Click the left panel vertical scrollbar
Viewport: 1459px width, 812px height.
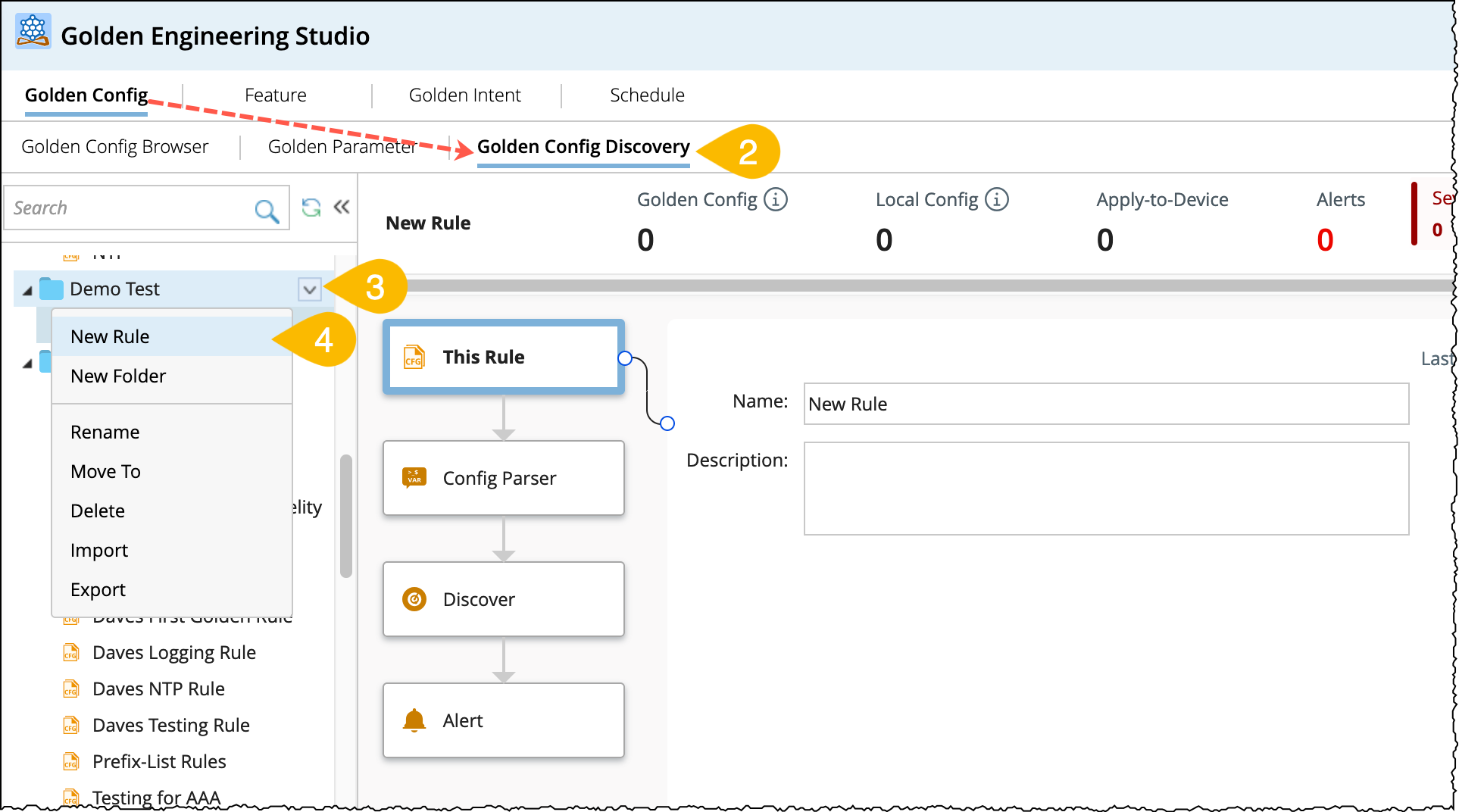pyautogui.click(x=346, y=515)
